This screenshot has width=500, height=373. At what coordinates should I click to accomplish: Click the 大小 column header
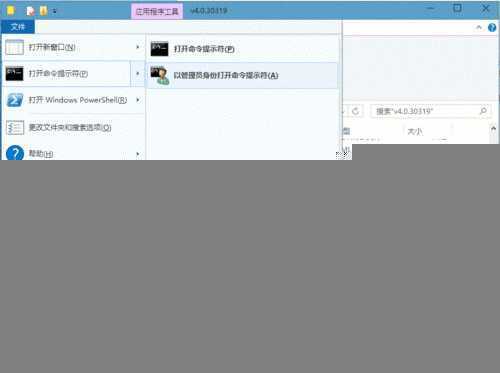point(415,132)
